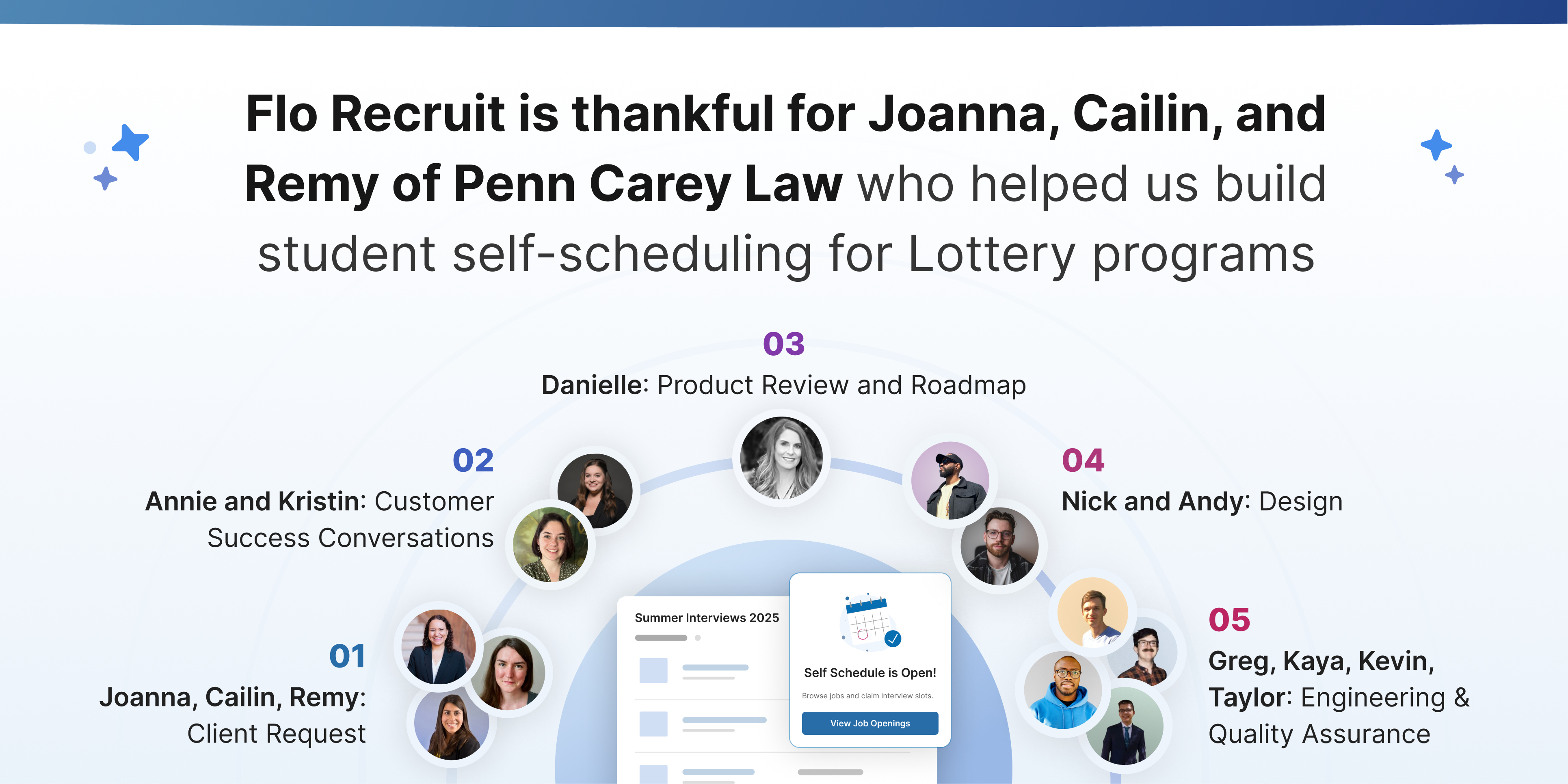Click the blue checkmark badge on the calendar
This screenshot has height=784, width=1568.
coord(892,639)
